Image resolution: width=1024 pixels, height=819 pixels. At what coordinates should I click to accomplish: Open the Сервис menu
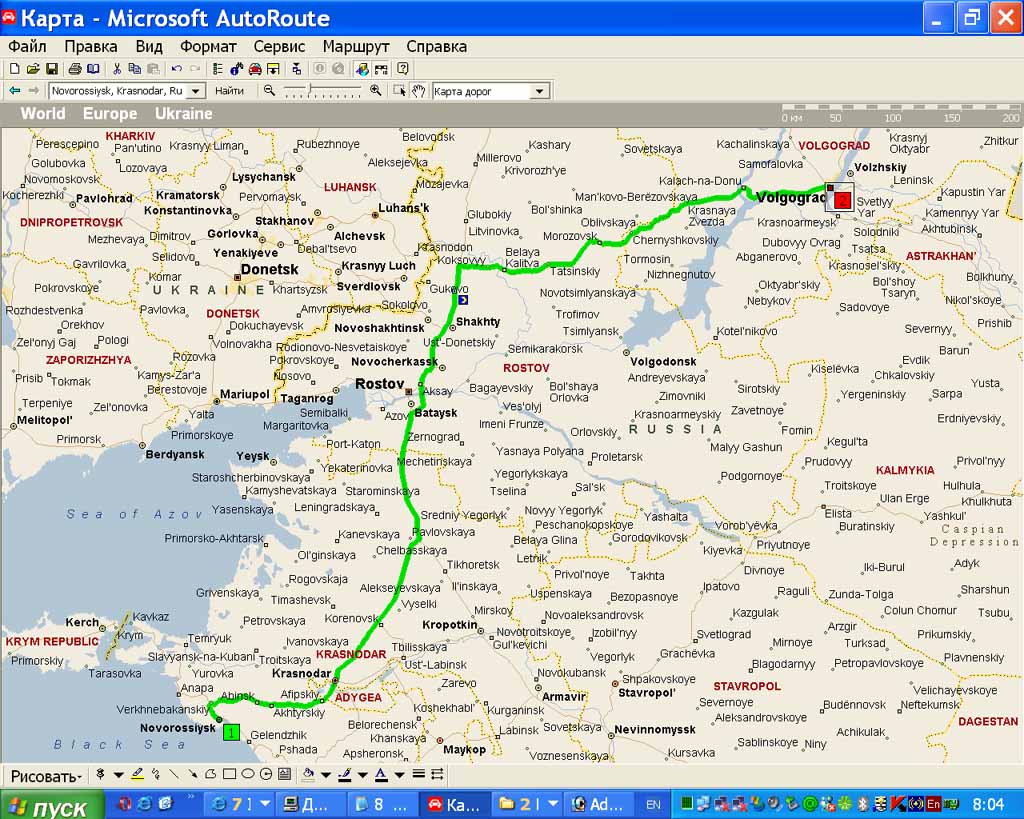click(279, 46)
